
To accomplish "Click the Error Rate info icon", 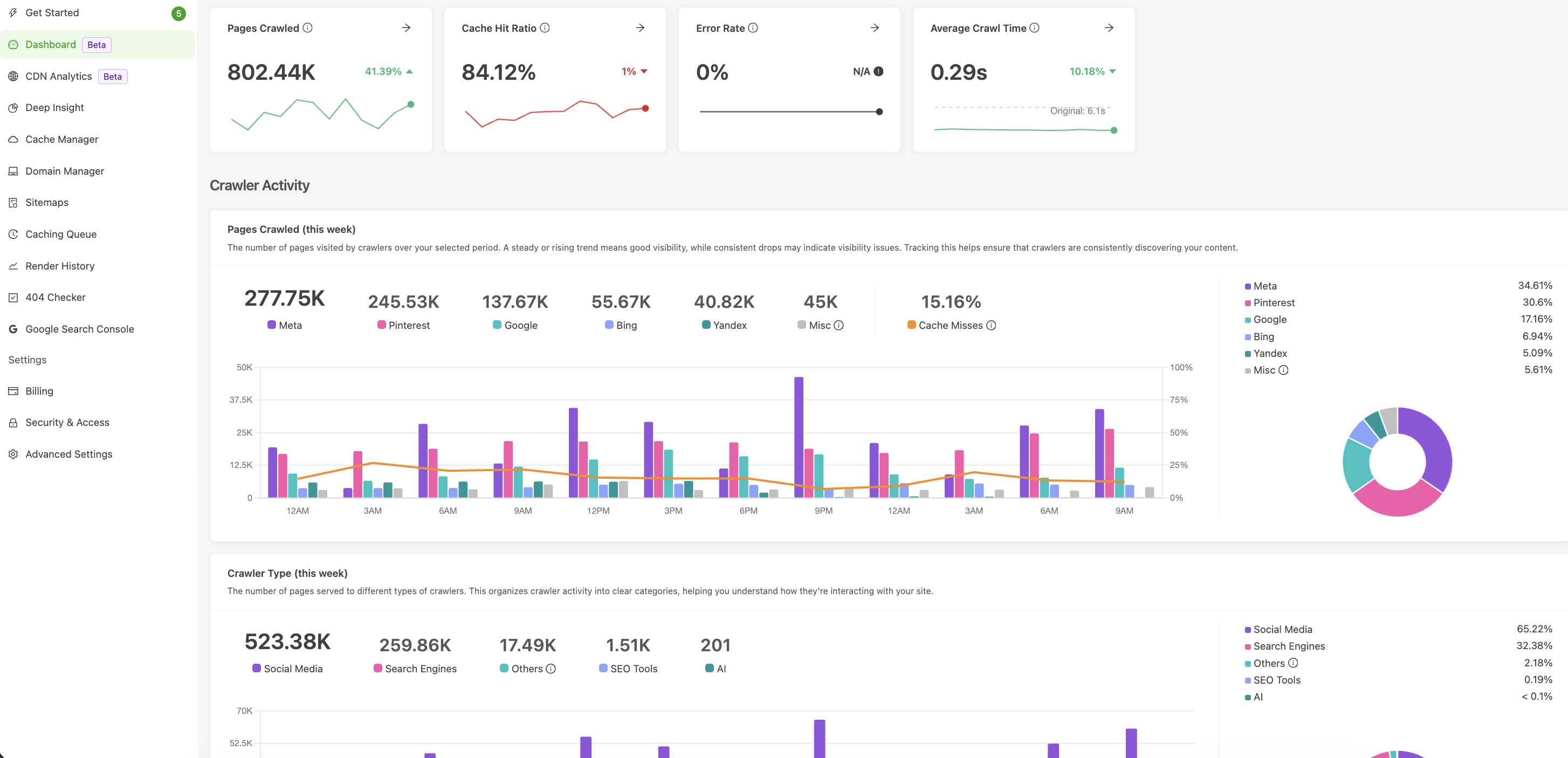I will pos(753,28).
